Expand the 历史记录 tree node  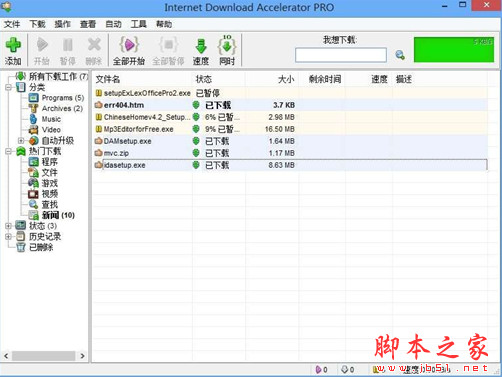pyautogui.click(x=8, y=237)
